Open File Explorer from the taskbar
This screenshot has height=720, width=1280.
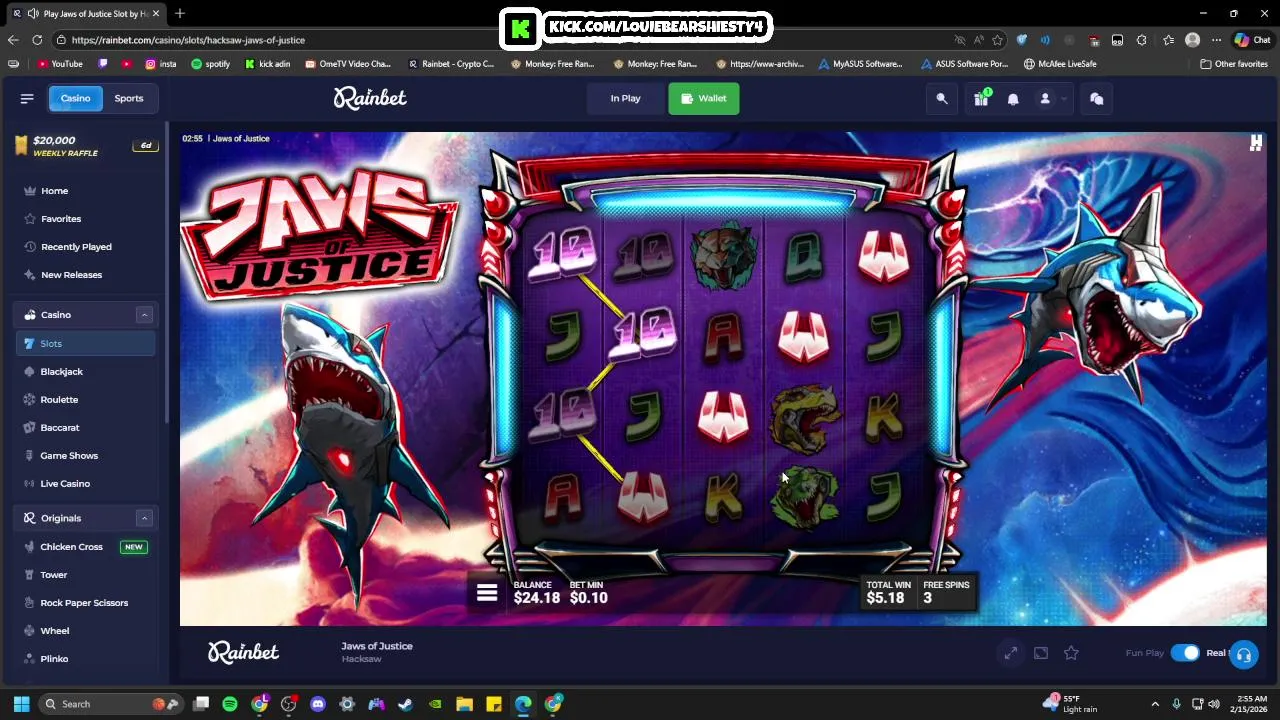464,704
